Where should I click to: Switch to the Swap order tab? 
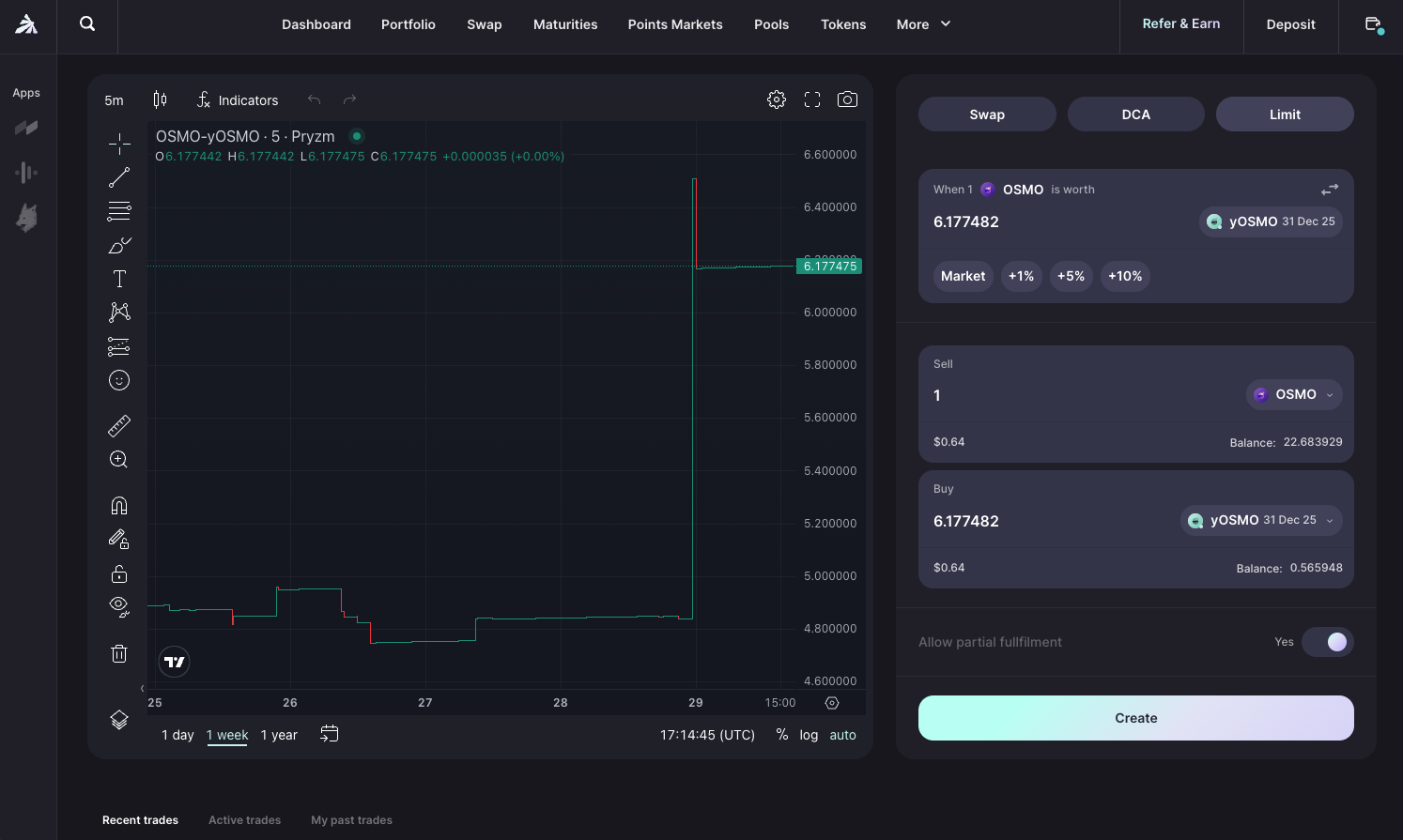coord(987,115)
